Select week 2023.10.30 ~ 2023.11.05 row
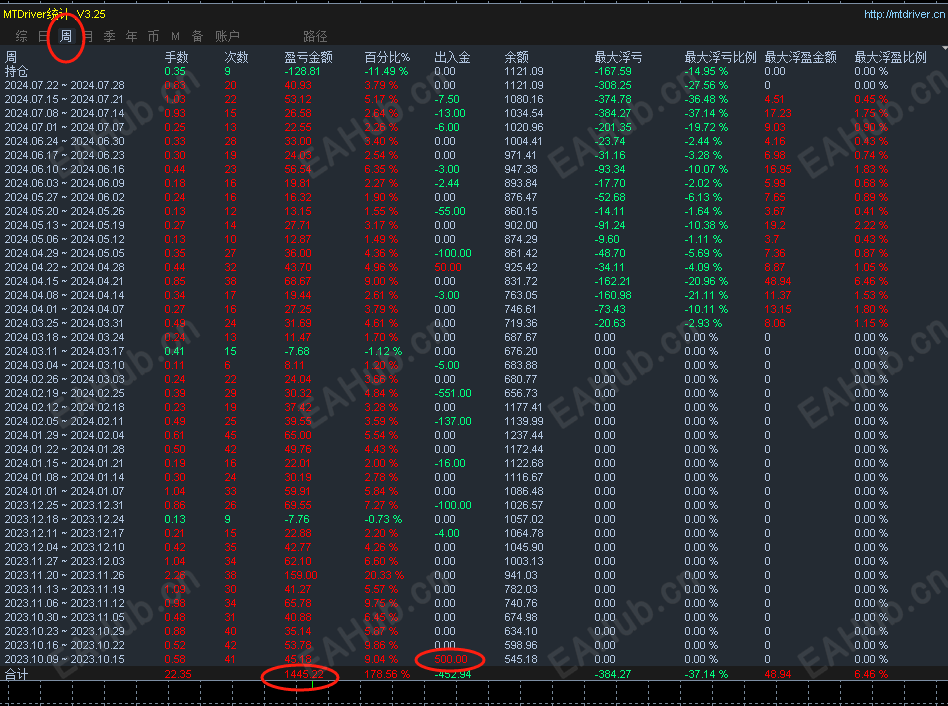 [474, 617]
